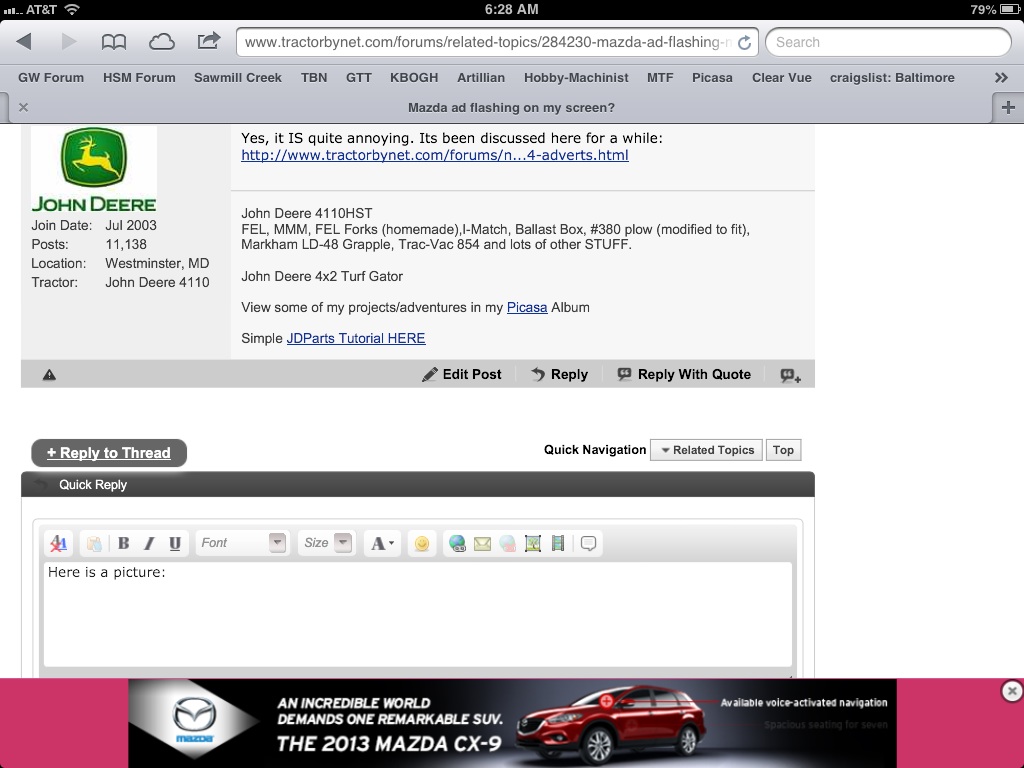1024x768 pixels.
Task: Toggle multi-quote icon for this post
Action: pos(790,375)
